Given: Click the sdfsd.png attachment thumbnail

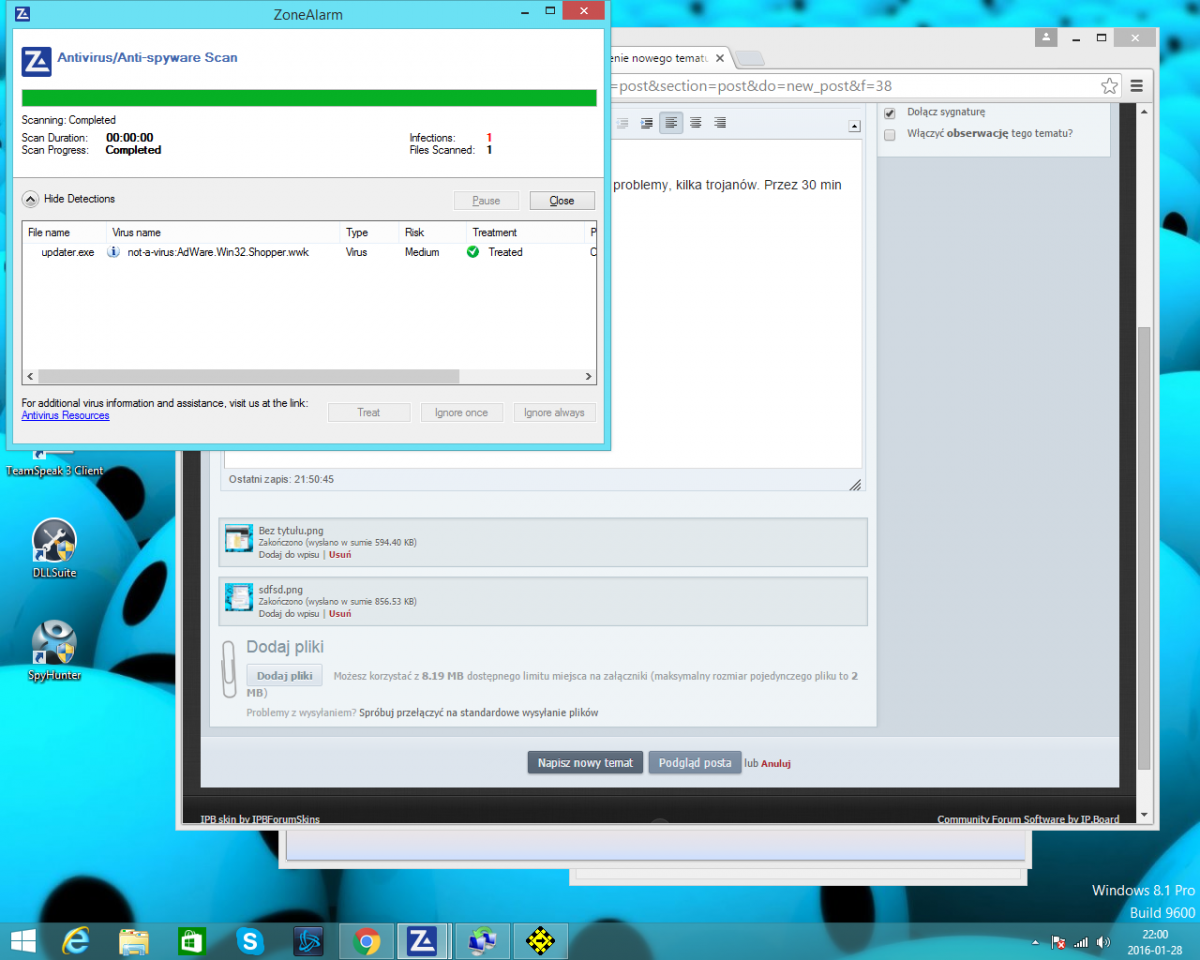Looking at the screenshot, I should [x=239, y=599].
